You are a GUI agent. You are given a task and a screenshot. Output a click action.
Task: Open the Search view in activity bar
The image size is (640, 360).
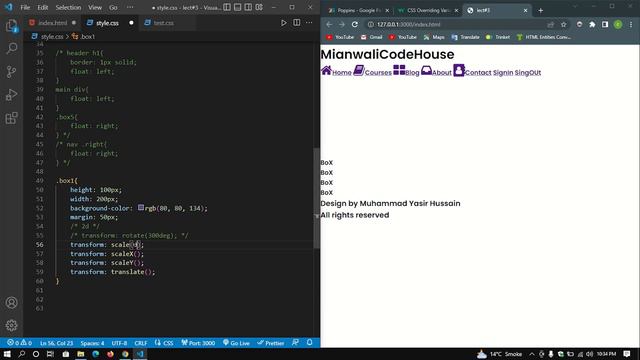point(11,49)
